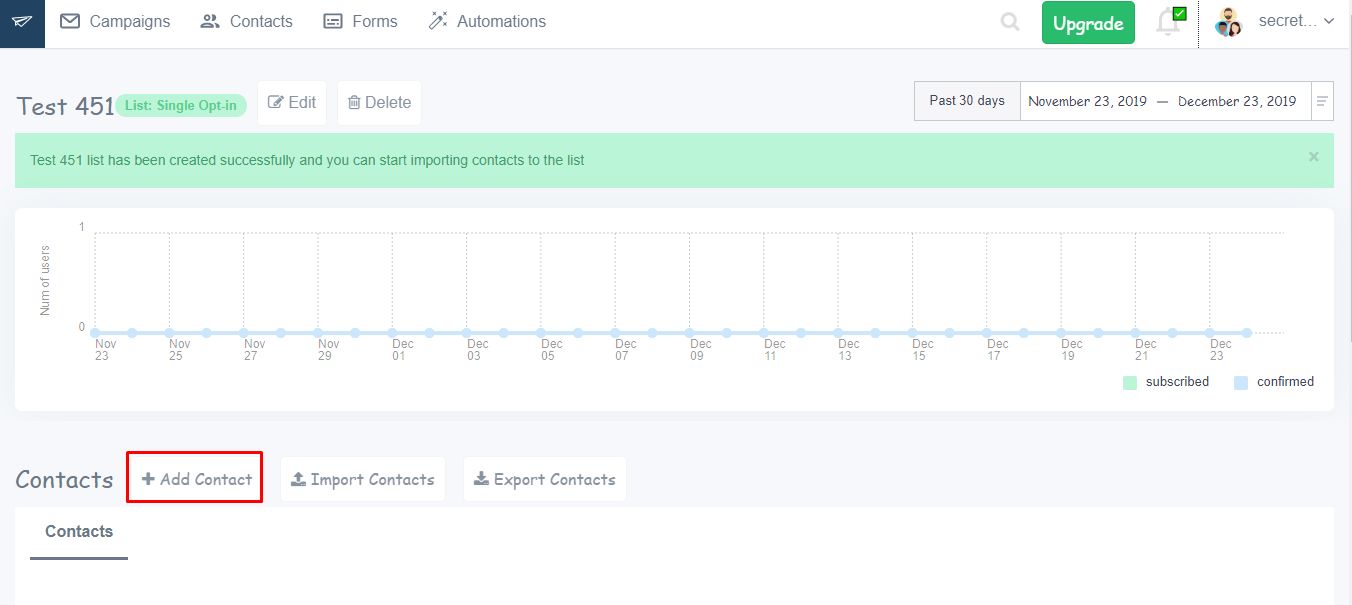Screen dimensions: 1352x605
Task: Open the date range options menu icon
Action: (1322, 101)
